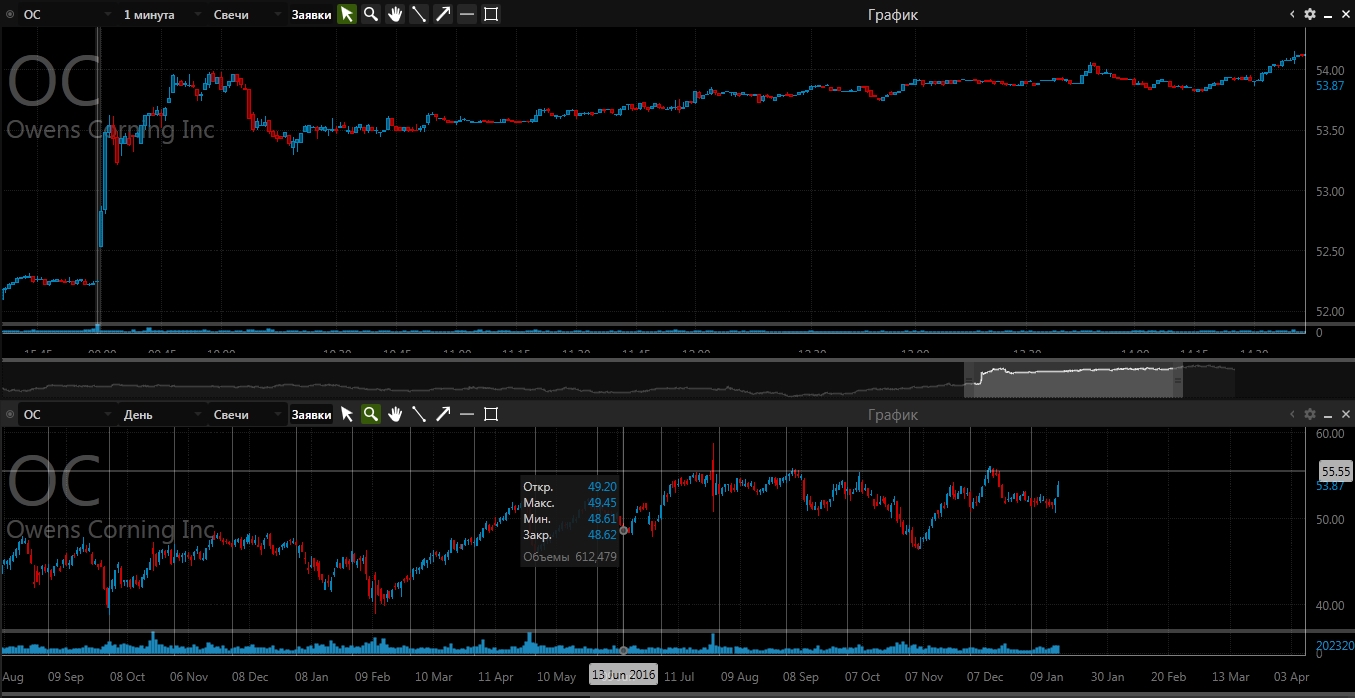Open the '1 минута' timeframe dropdown
This screenshot has width=1355, height=698.
point(160,15)
